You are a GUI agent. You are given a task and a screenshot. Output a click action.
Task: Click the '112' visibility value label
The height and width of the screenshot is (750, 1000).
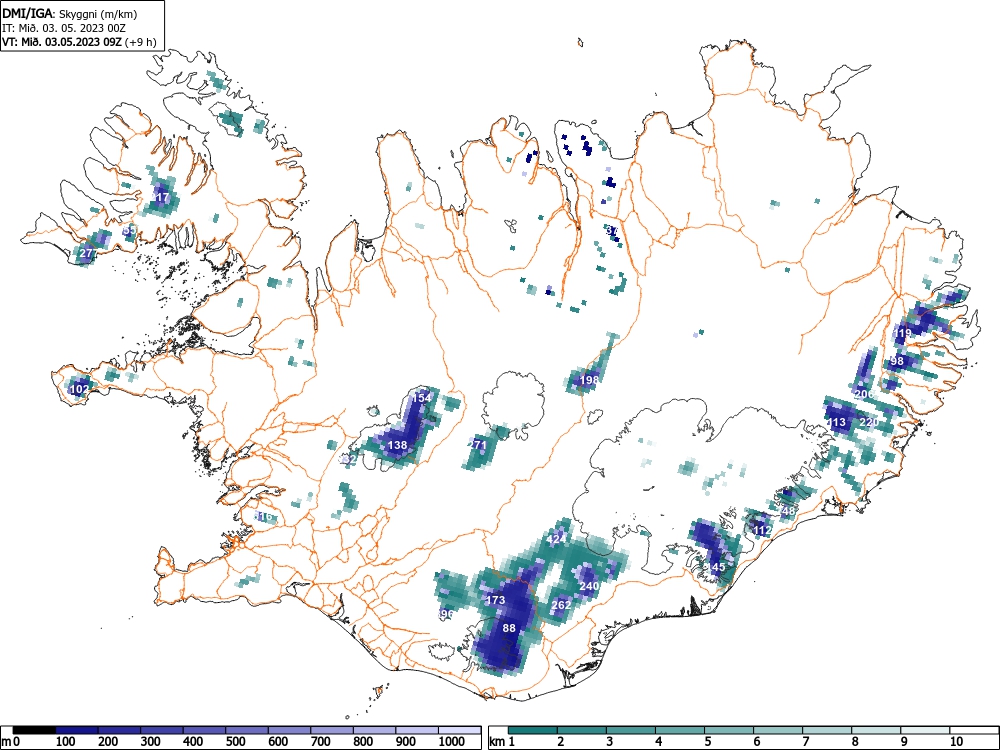click(x=762, y=530)
